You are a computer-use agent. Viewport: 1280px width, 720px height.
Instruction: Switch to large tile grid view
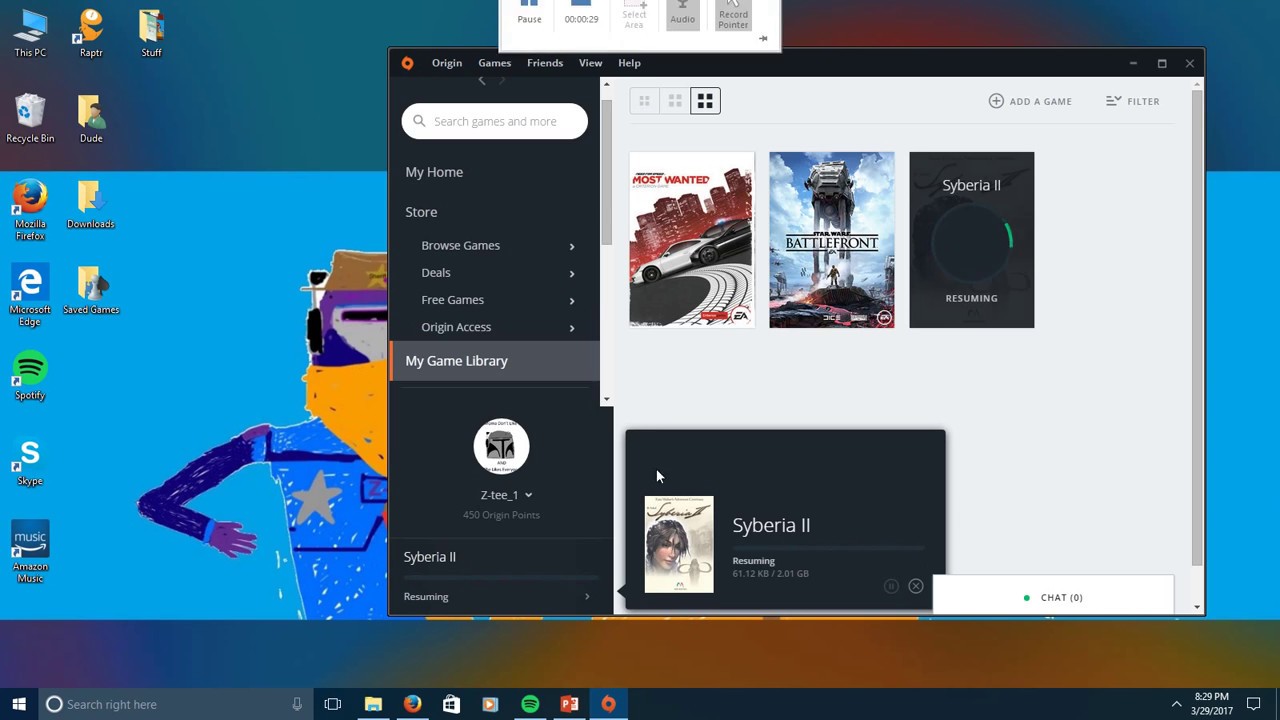[705, 101]
